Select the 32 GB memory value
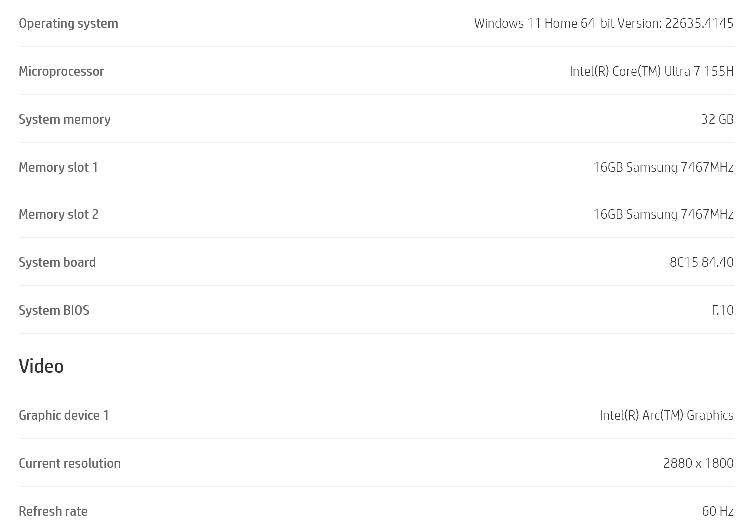746x531 pixels. [717, 120]
